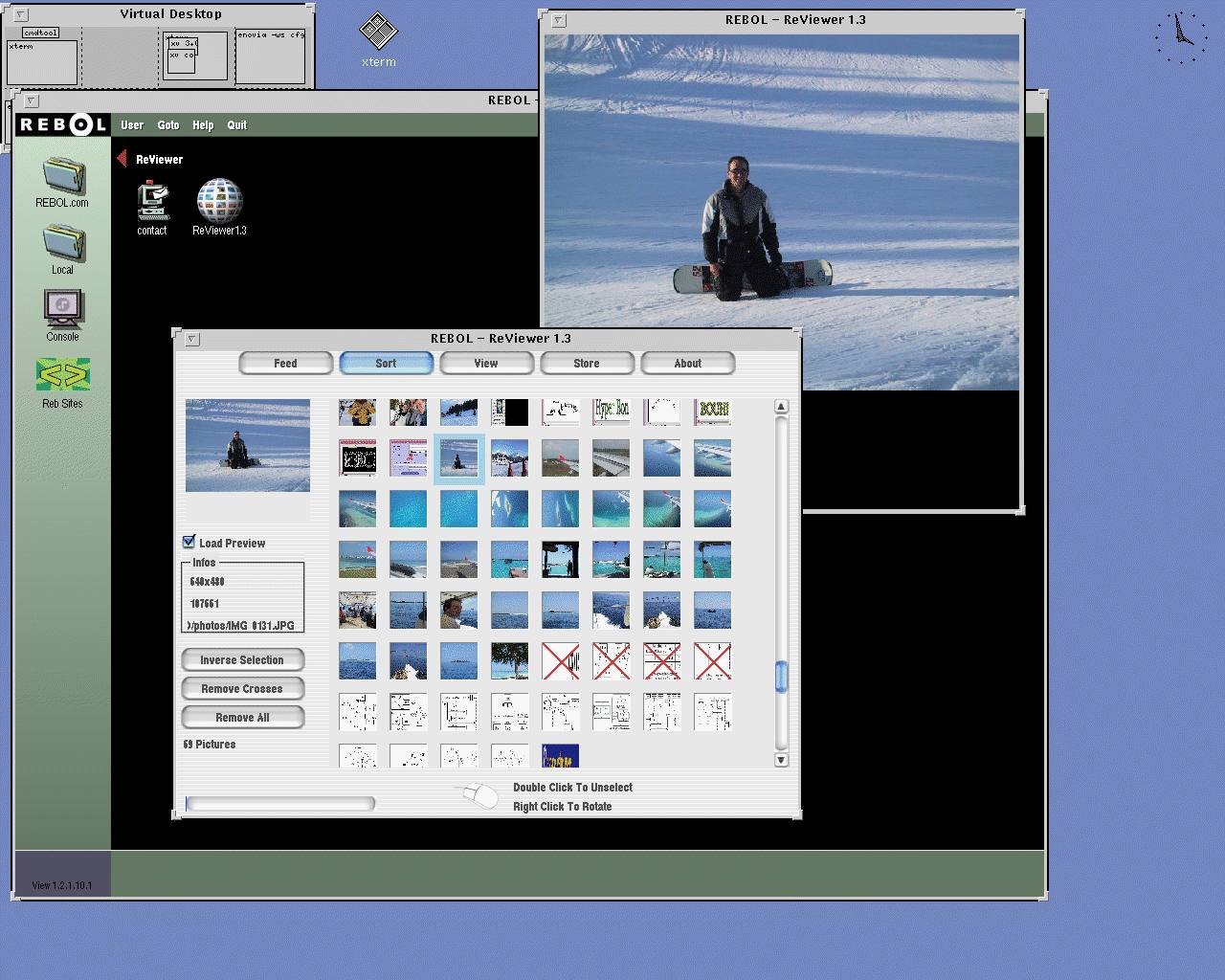Toggle the Load Preview checkbox

[189, 542]
